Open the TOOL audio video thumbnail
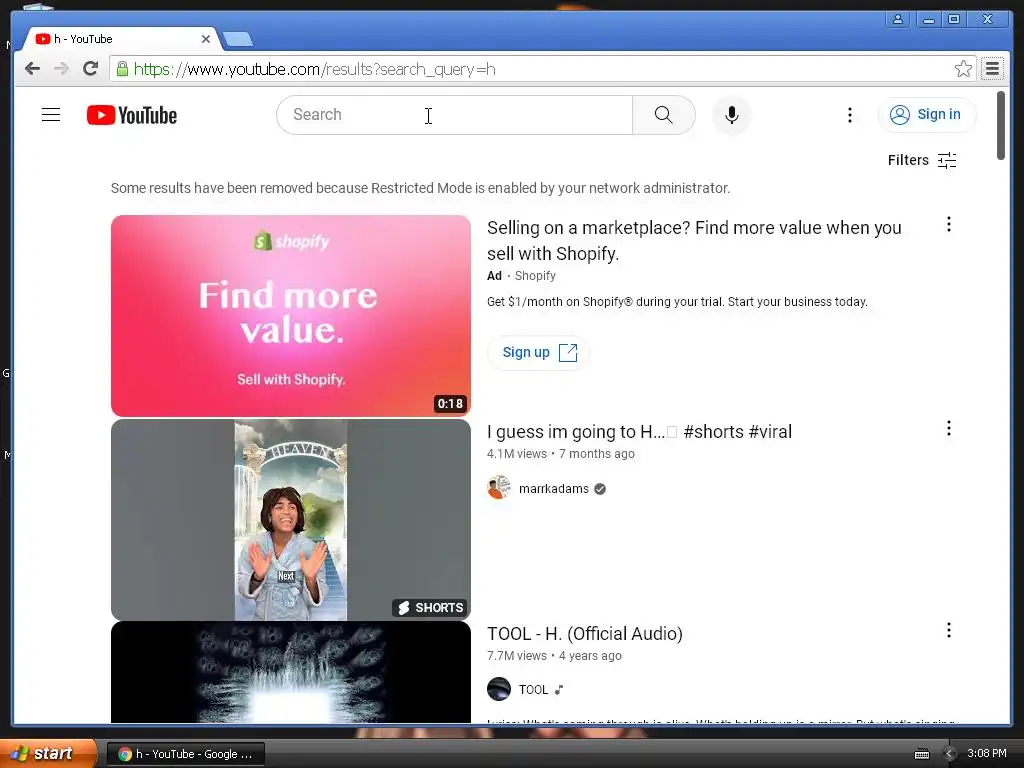Screen dimensions: 1024x768 (291, 672)
